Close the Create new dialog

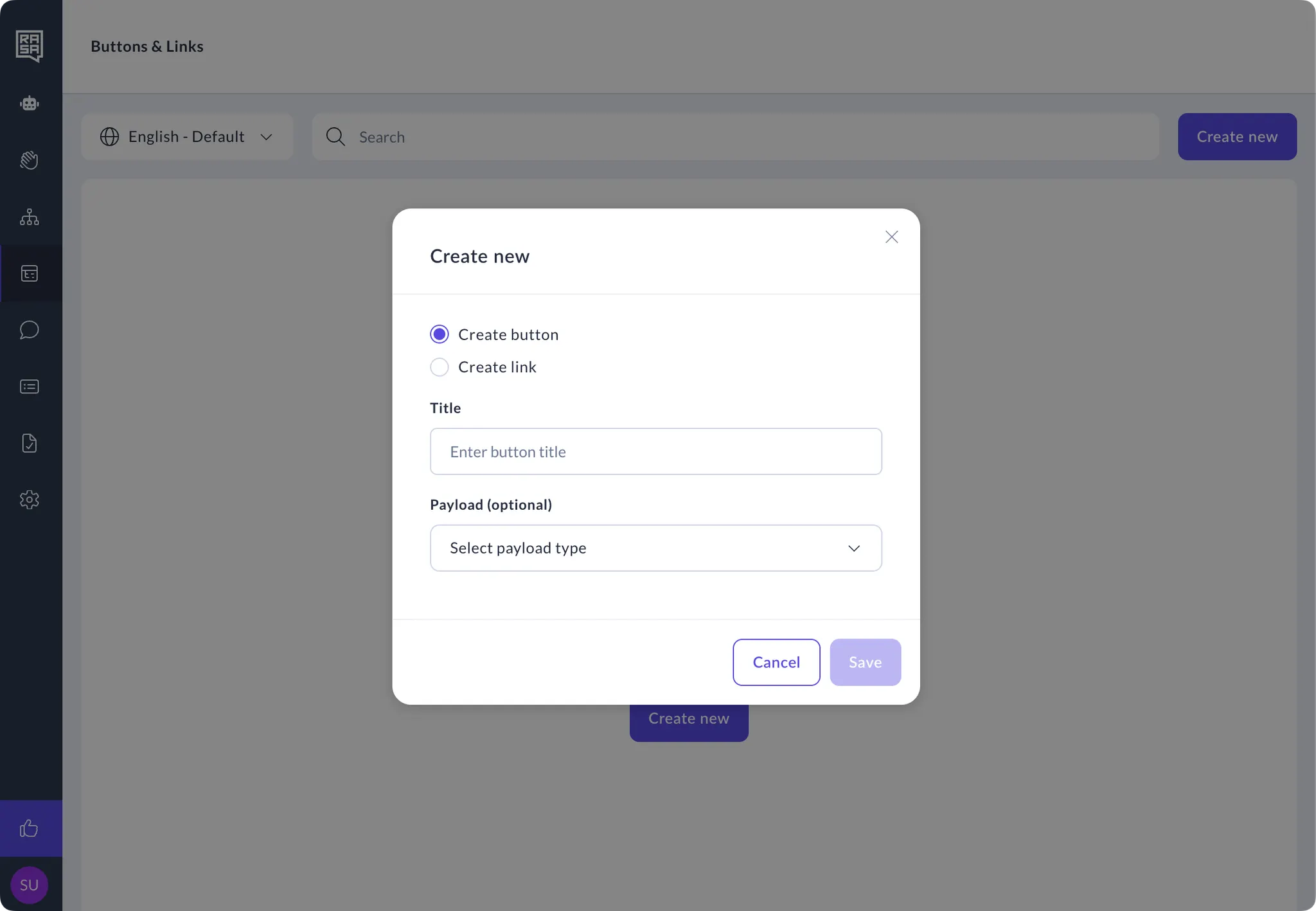pyautogui.click(x=891, y=237)
